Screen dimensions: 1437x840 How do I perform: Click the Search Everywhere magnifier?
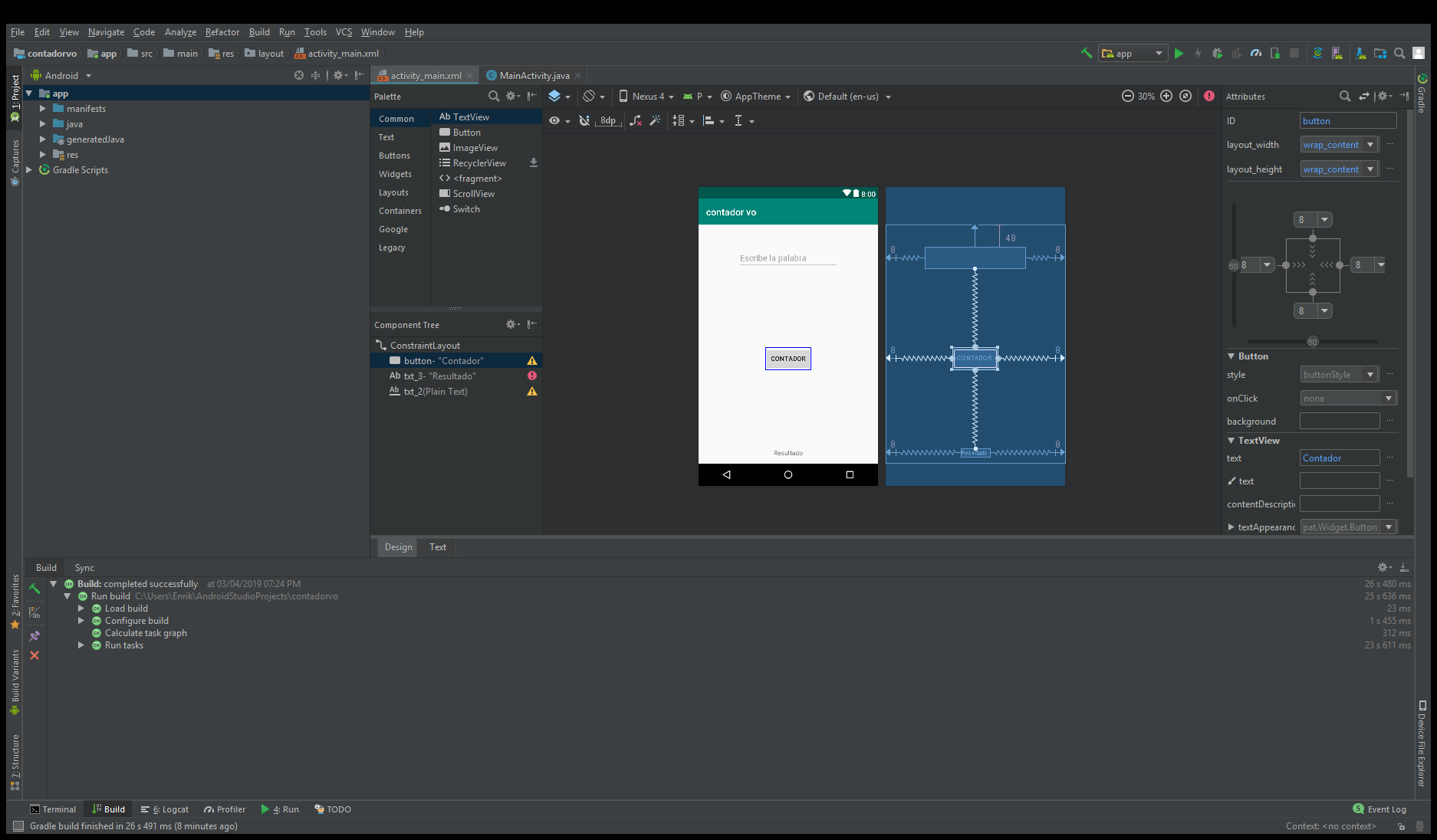[x=1399, y=53]
